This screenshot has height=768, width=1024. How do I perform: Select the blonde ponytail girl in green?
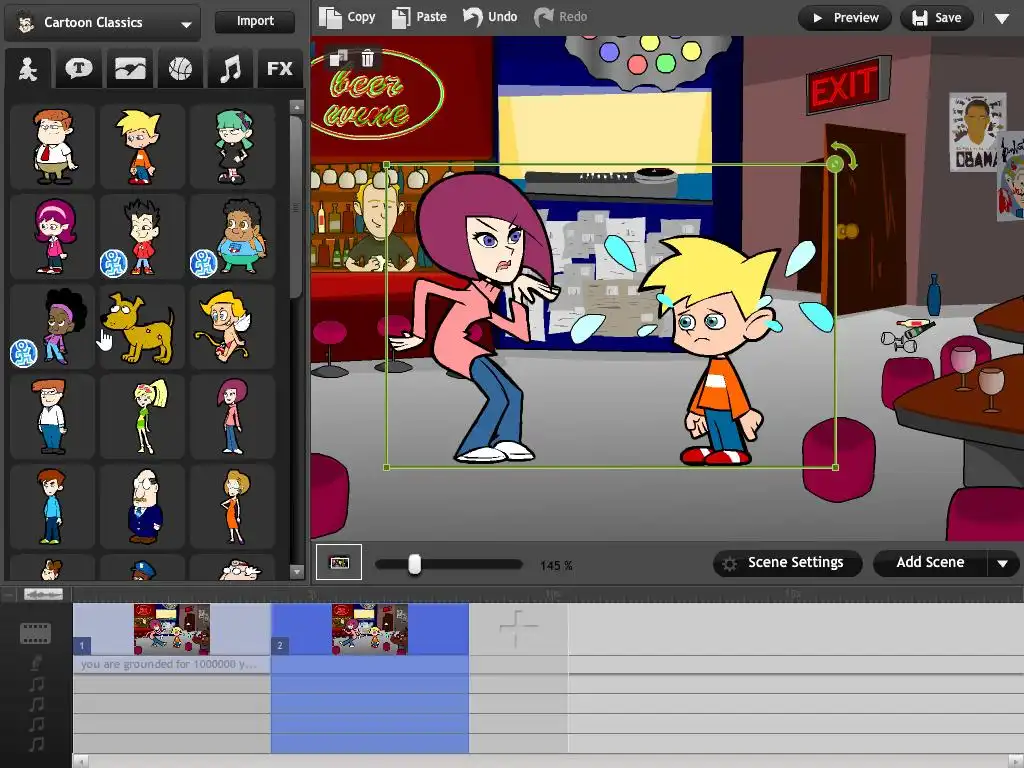pyautogui.click(x=142, y=417)
